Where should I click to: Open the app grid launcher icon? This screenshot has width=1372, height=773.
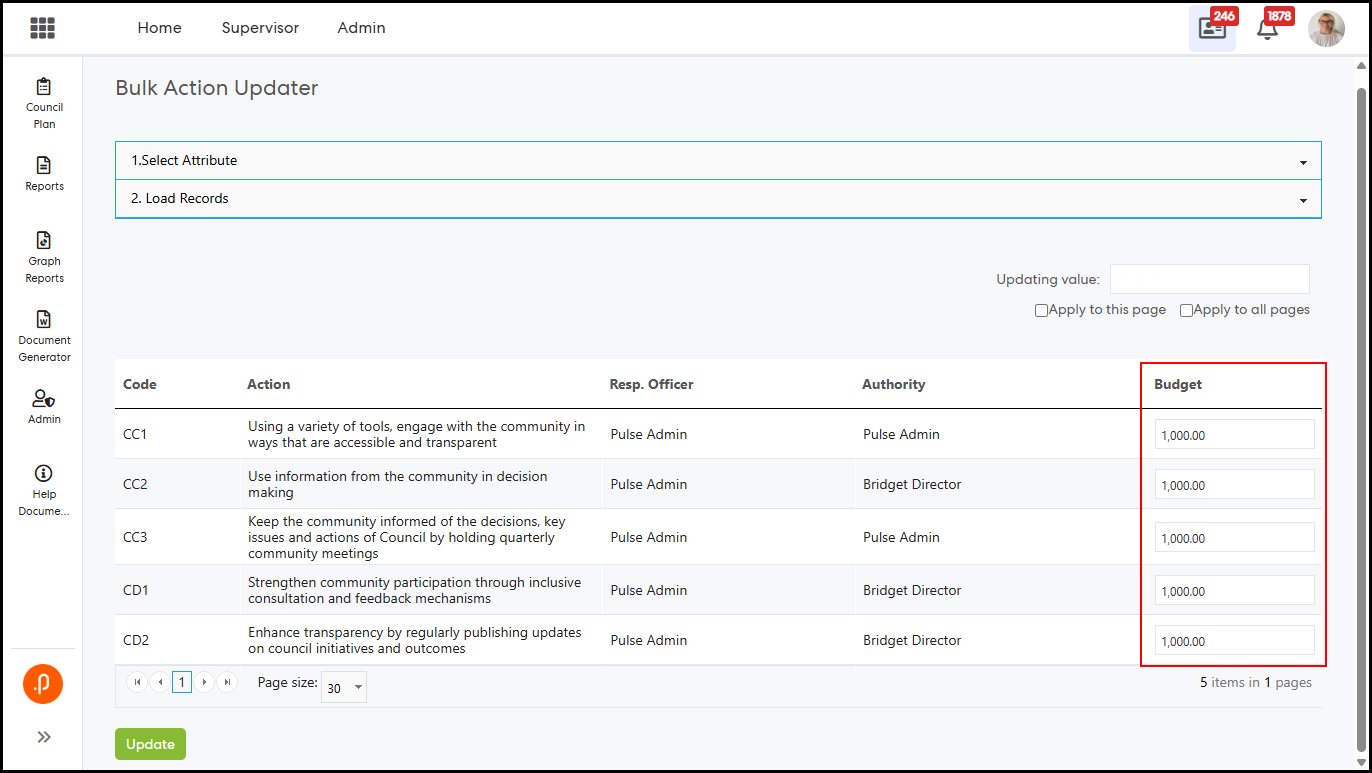click(42, 28)
